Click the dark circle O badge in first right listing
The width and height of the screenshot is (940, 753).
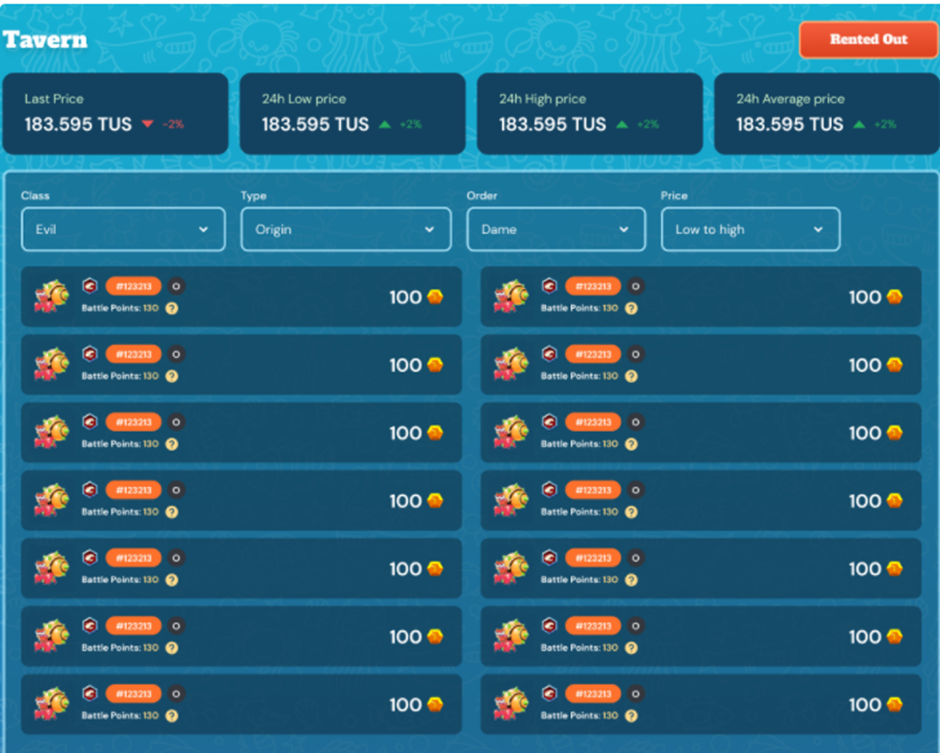636,286
